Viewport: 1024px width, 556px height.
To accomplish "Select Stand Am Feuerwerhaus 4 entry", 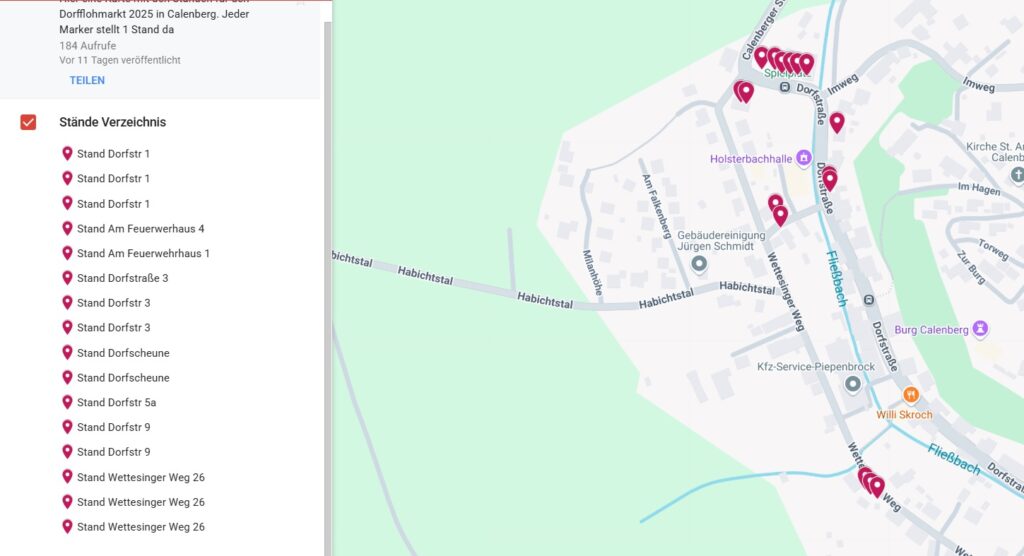I will pyautogui.click(x=140, y=229).
